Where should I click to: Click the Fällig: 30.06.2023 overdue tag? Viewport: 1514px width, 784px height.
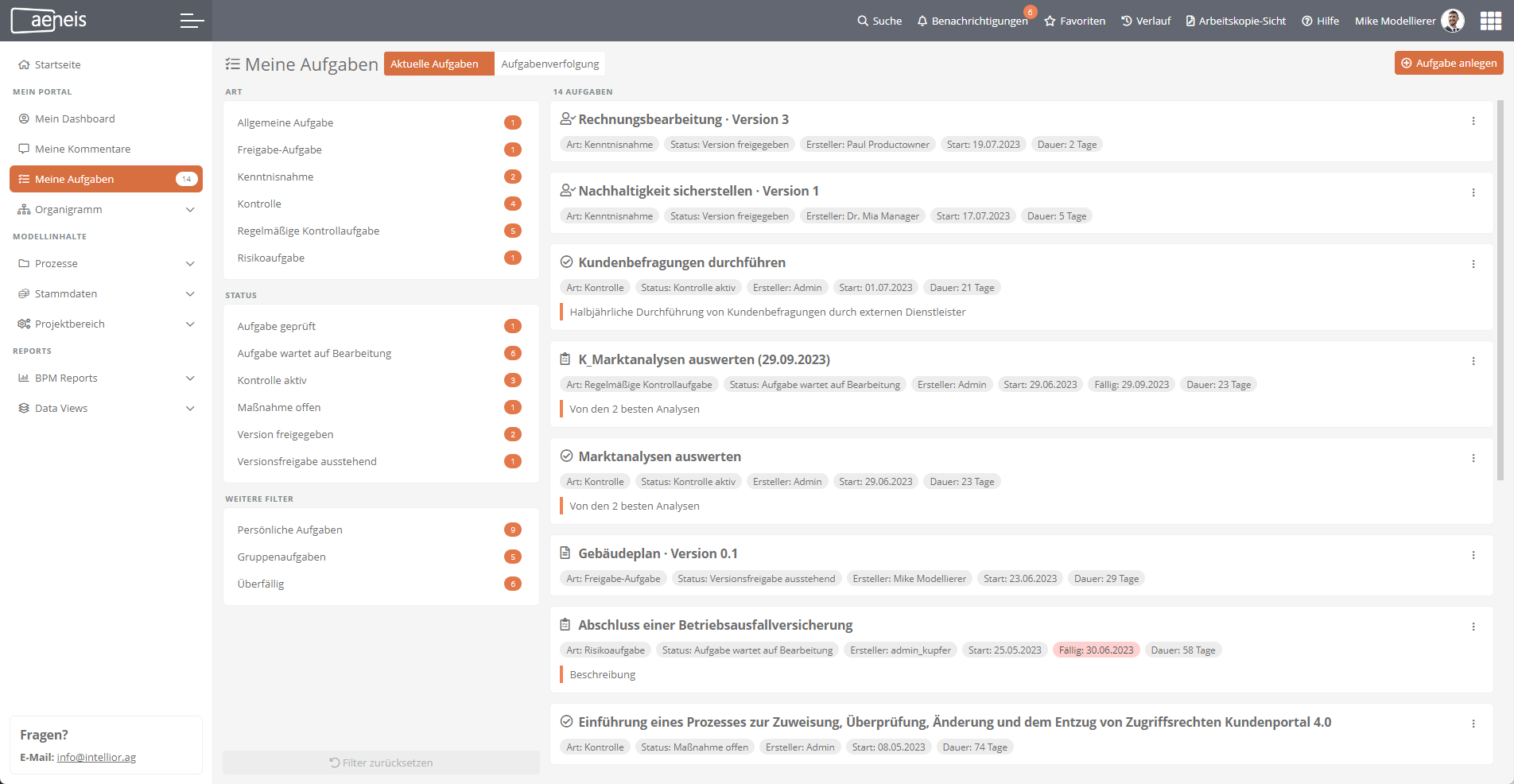click(x=1096, y=650)
